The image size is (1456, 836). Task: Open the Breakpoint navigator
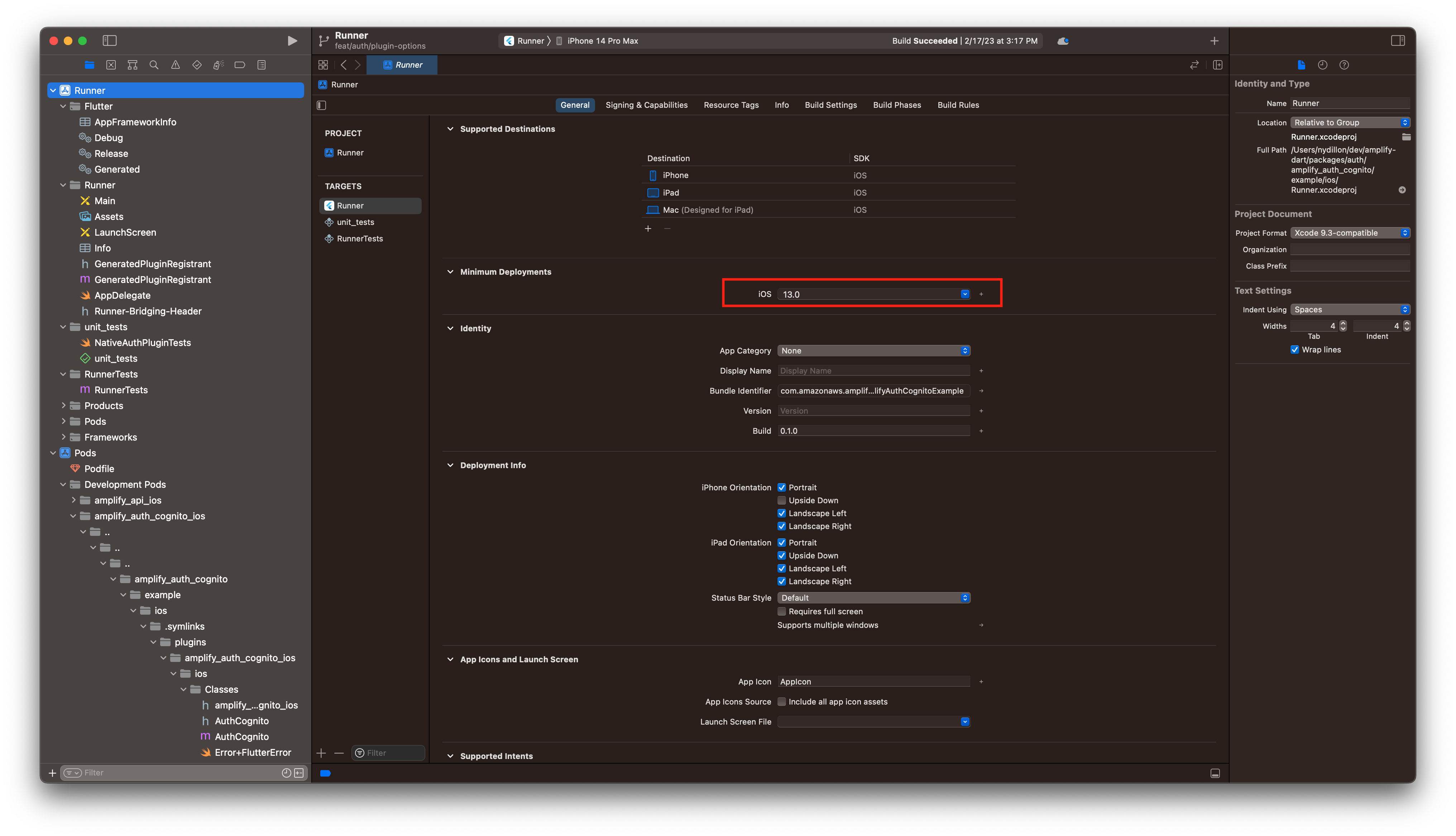coord(239,65)
